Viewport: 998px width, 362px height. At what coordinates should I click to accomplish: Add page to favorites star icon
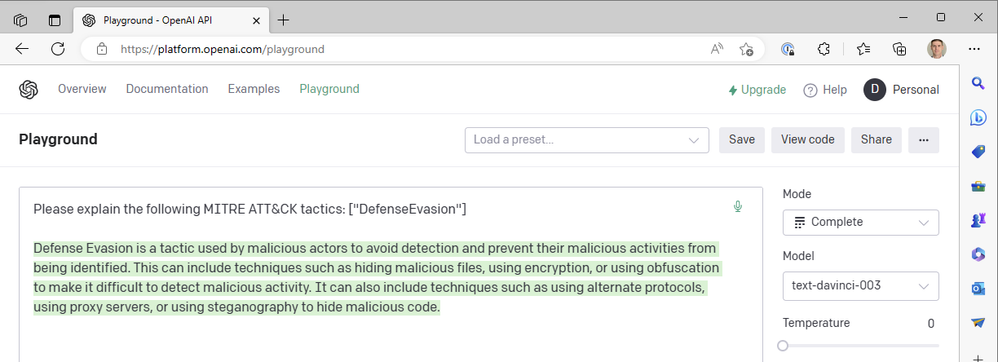click(747, 49)
